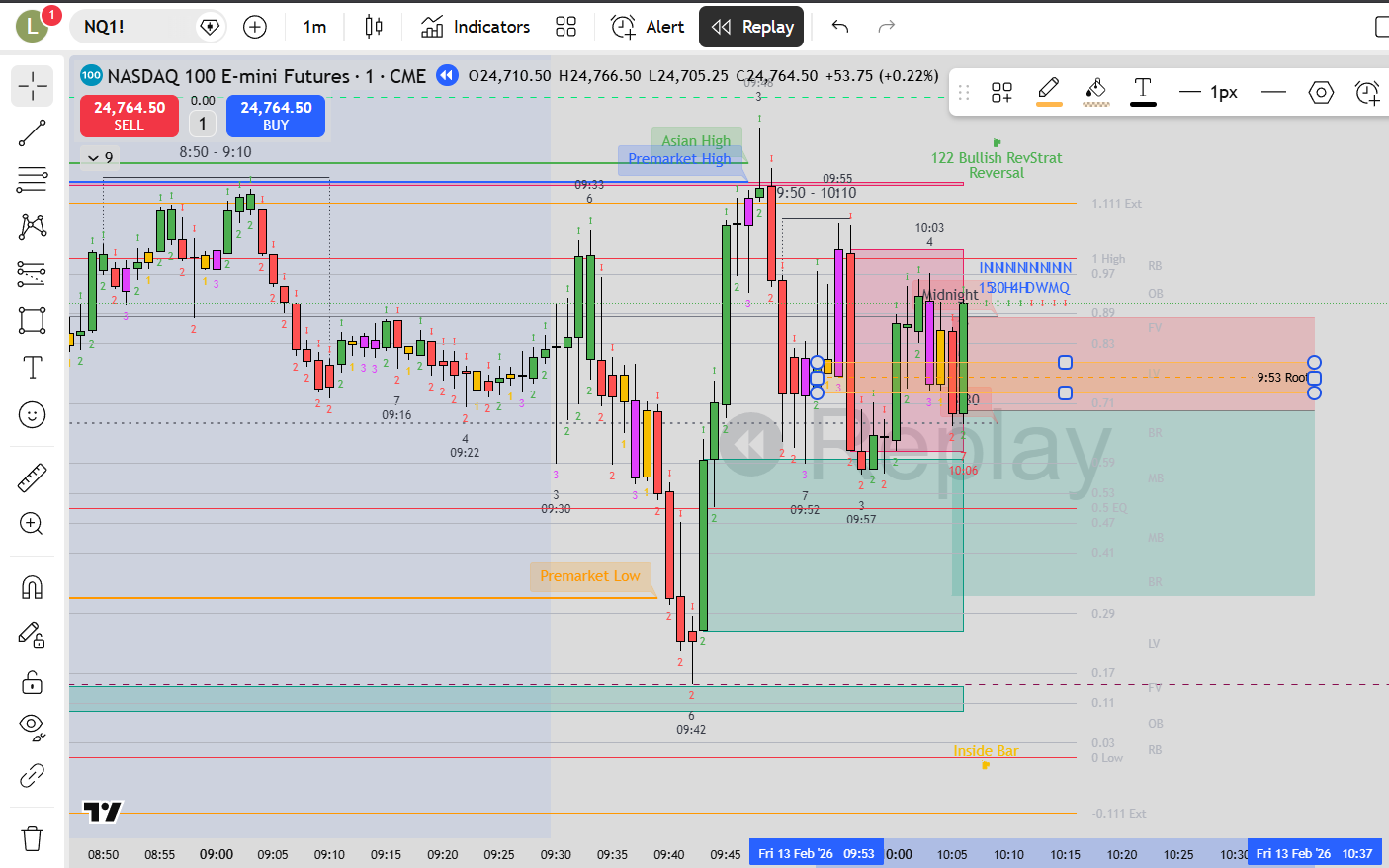Screen dimensions: 1389x868
Task: Change the text color swatch
Action: [1143, 92]
